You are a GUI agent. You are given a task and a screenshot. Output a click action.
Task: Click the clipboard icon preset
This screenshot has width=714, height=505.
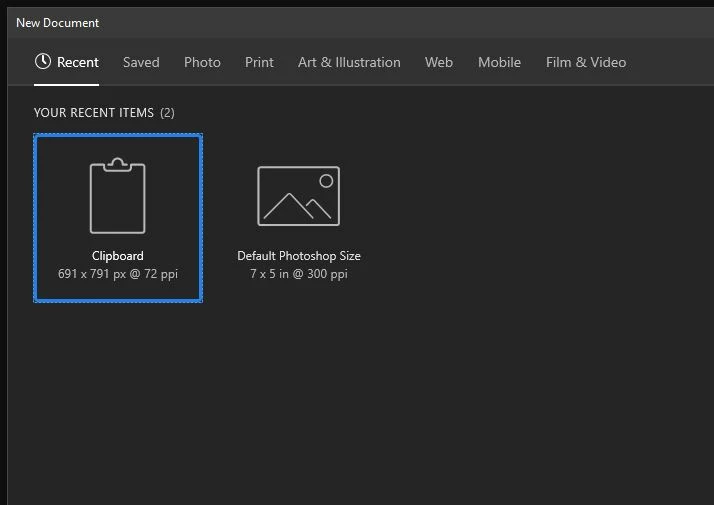[117, 196]
